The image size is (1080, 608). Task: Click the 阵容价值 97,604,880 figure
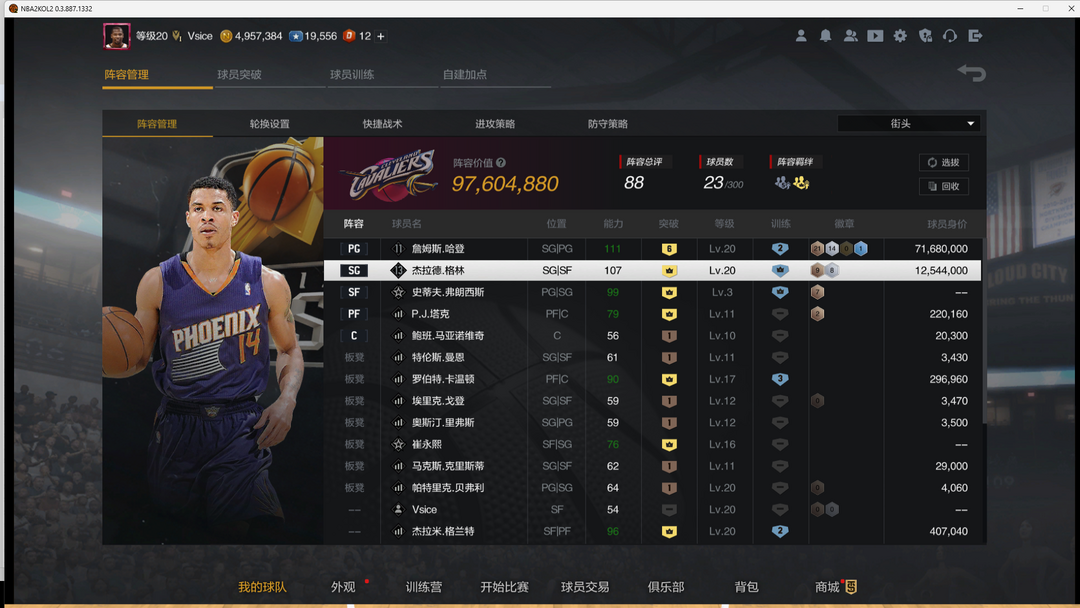pos(505,184)
